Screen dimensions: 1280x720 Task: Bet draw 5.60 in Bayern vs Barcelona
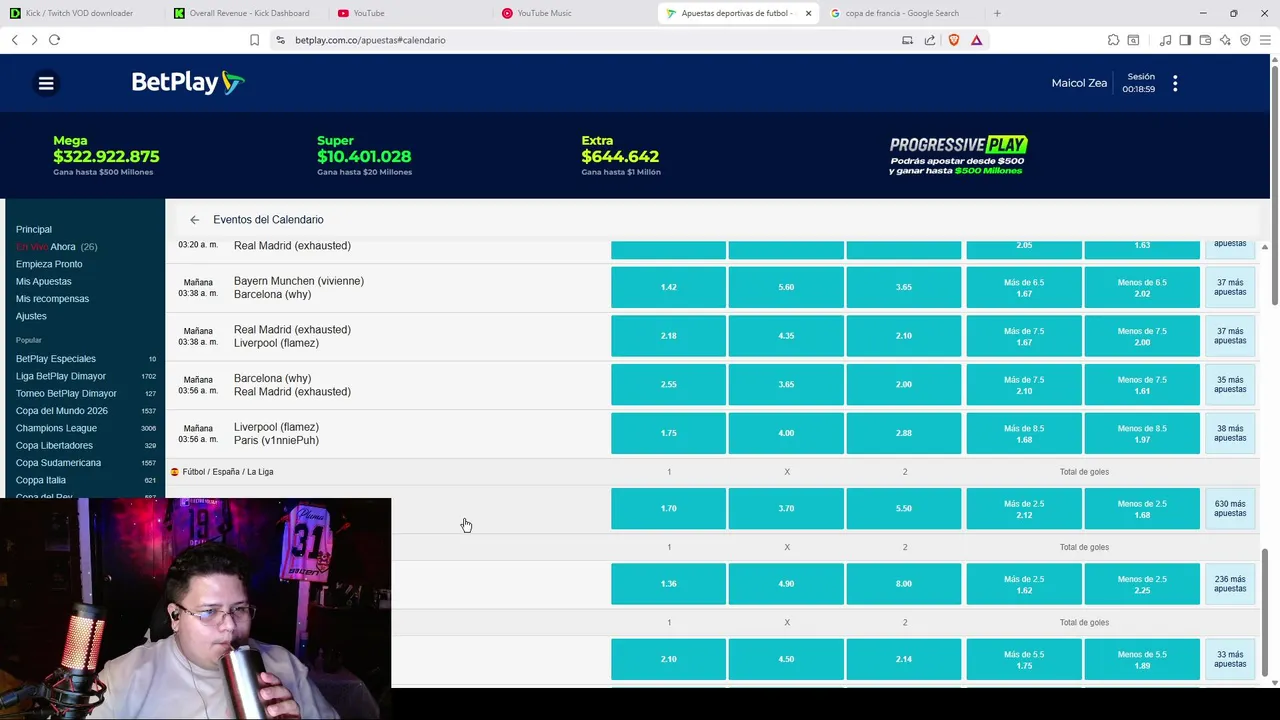pos(786,287)
